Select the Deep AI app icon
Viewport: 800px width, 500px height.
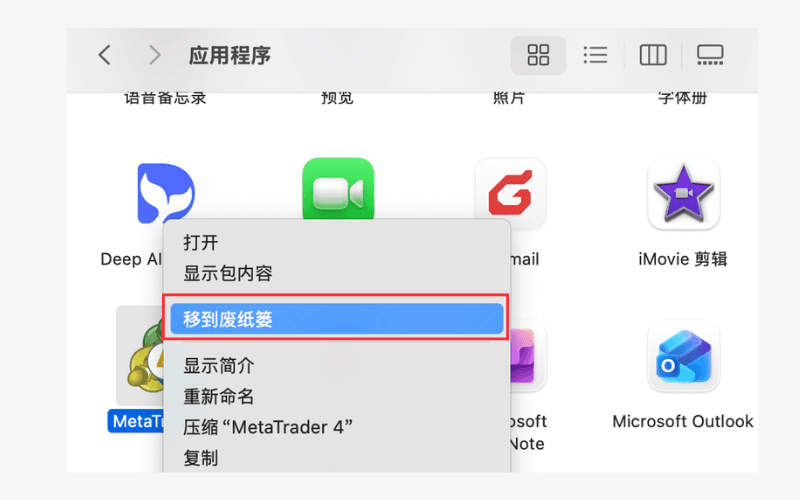pyautogui.click(x=166, y=193)
